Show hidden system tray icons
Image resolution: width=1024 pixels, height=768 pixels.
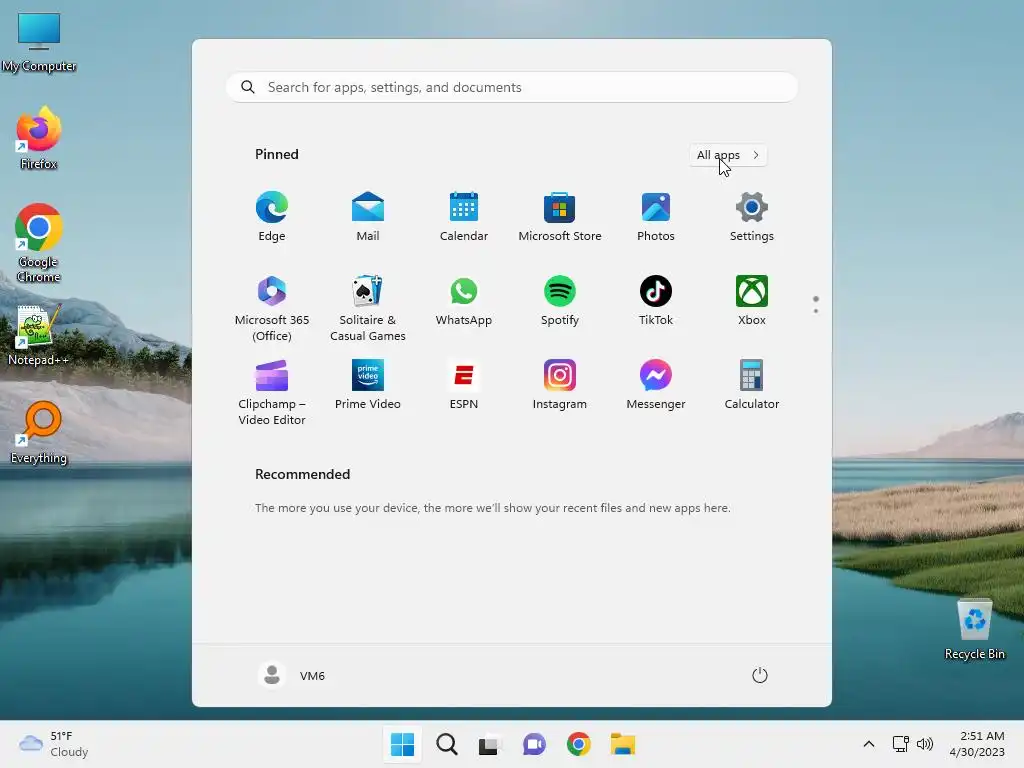point(869,744)
